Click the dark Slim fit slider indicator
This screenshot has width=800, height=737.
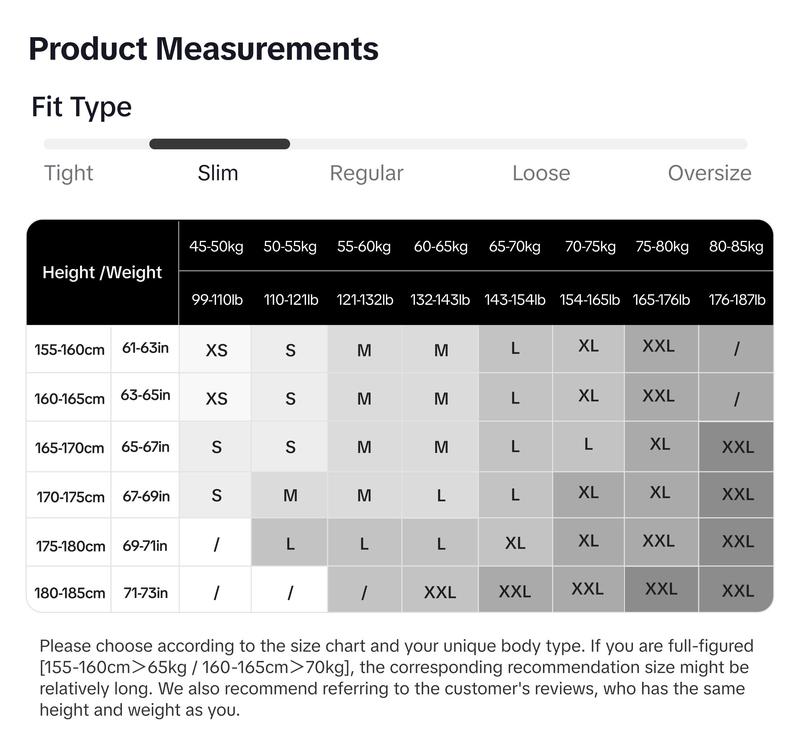tap(219, 144)
